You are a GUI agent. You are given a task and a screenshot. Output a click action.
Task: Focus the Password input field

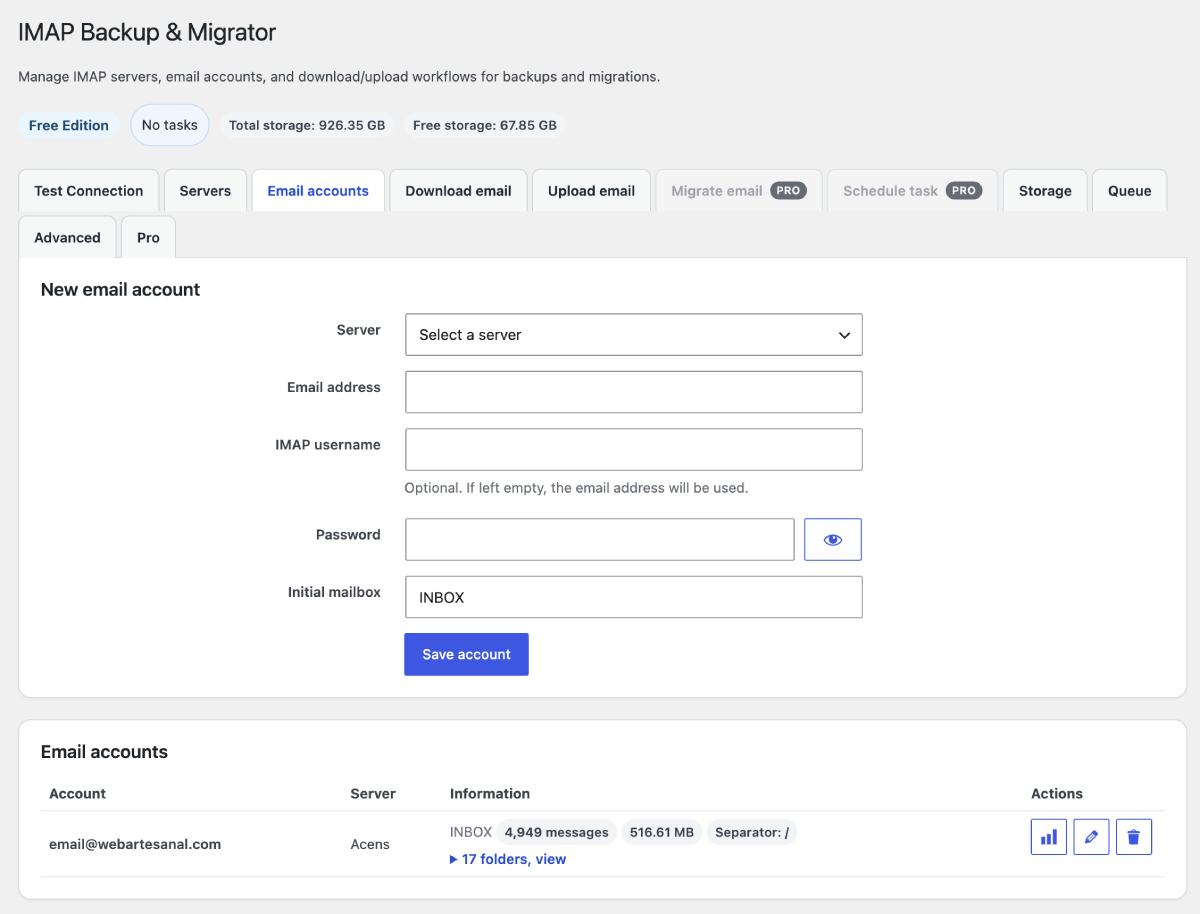(600, 540)
